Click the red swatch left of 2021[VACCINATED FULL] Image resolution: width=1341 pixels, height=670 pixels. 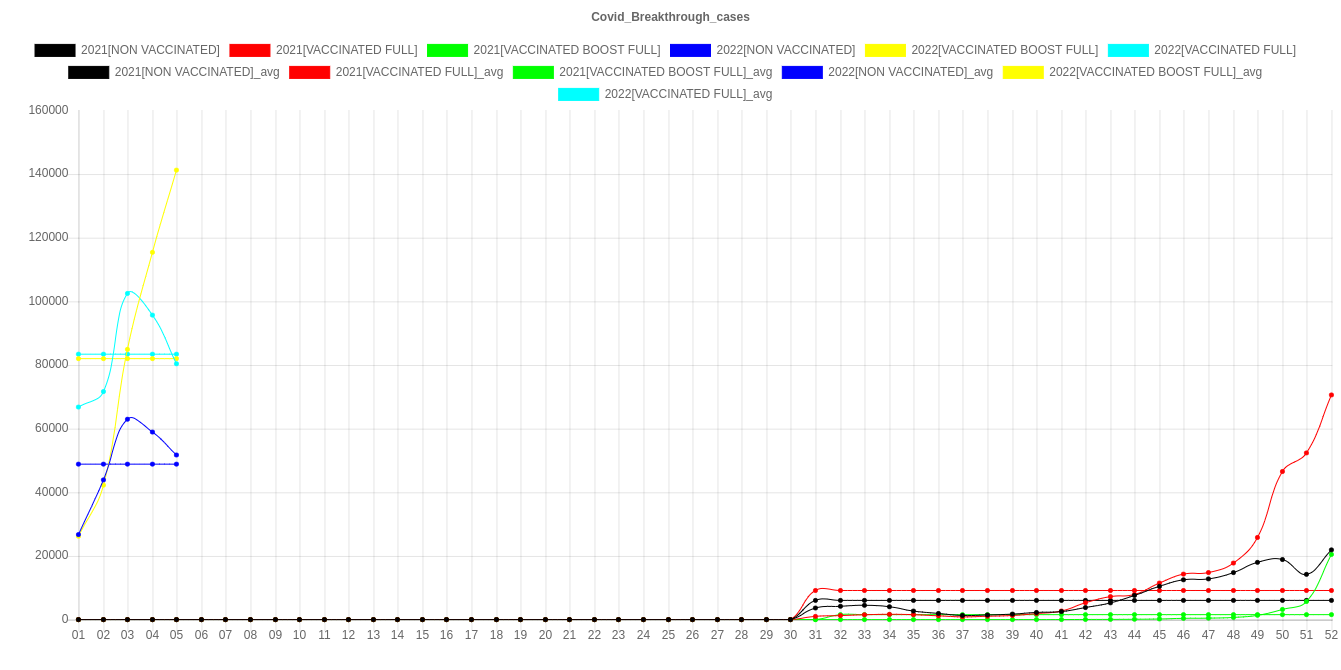point(250,50)
